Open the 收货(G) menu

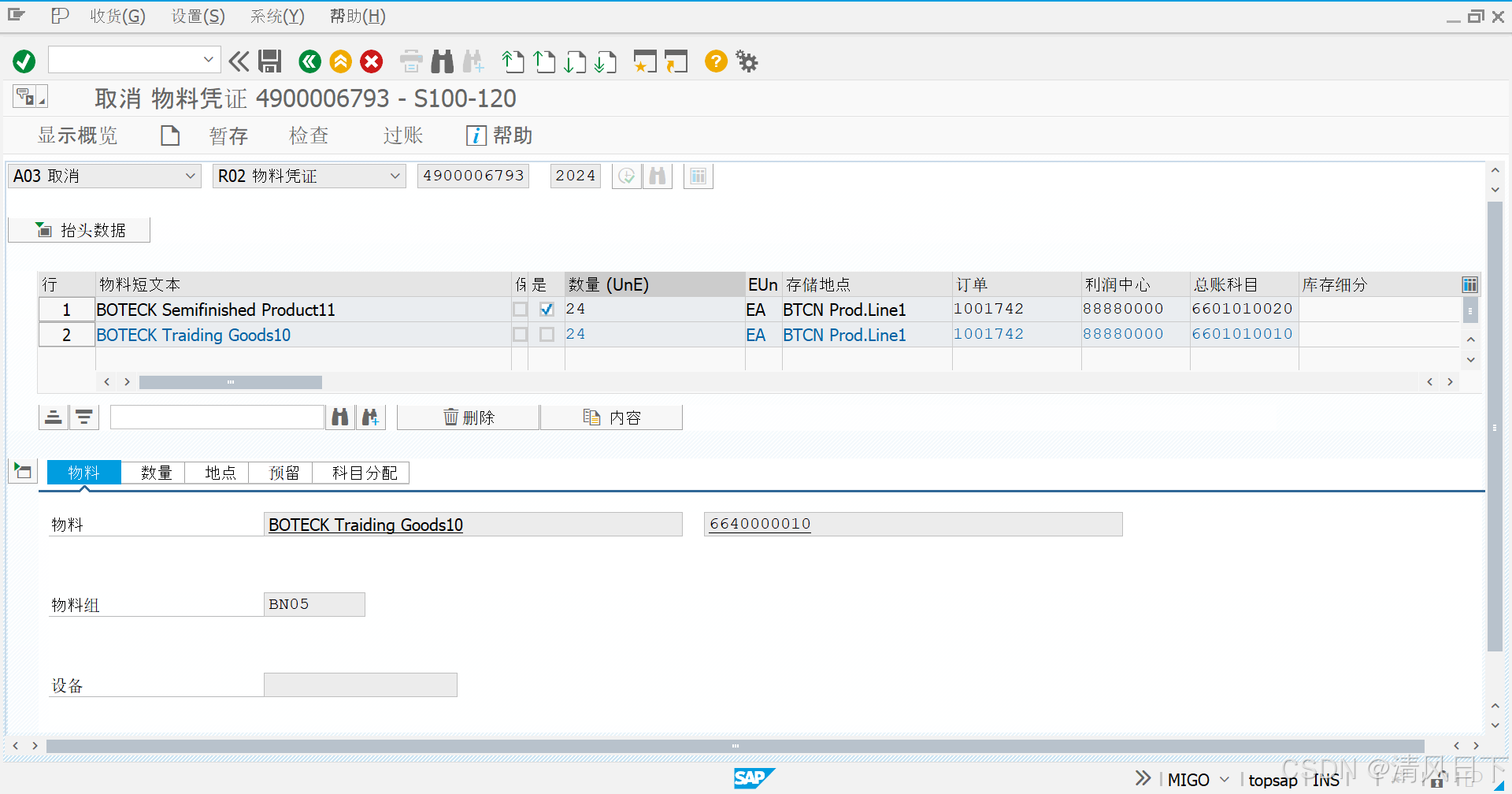(117, 16)
